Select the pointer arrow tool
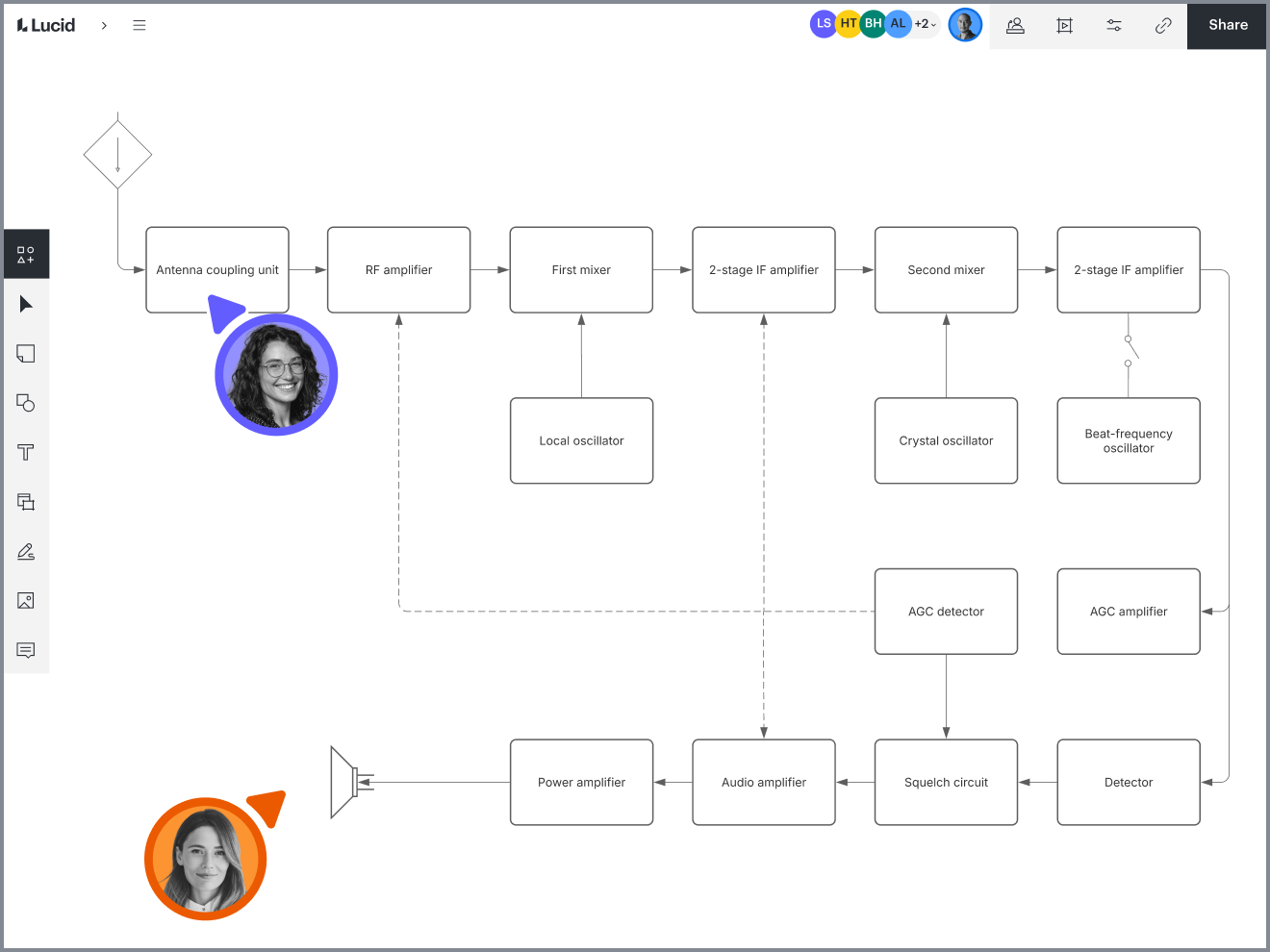This screenshot has width=1270, height=952. coord(26,304)
